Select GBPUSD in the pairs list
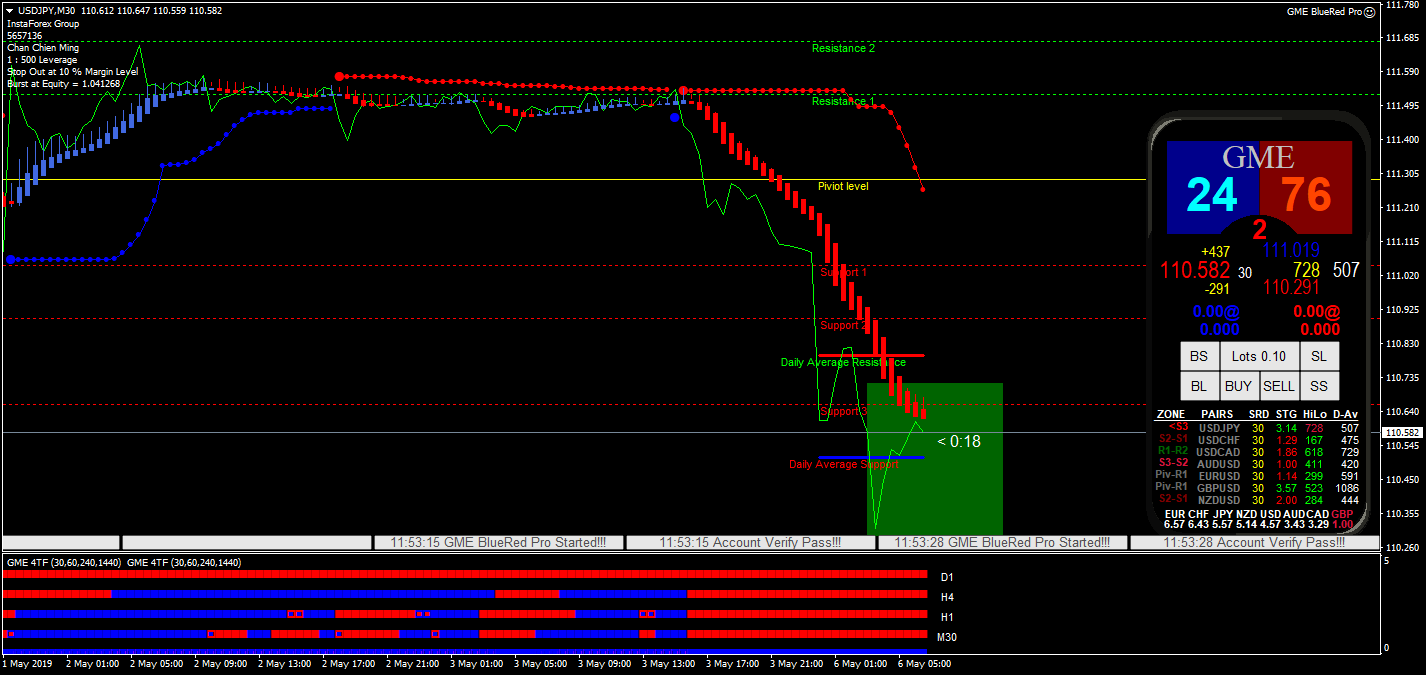 (1221, 487)
